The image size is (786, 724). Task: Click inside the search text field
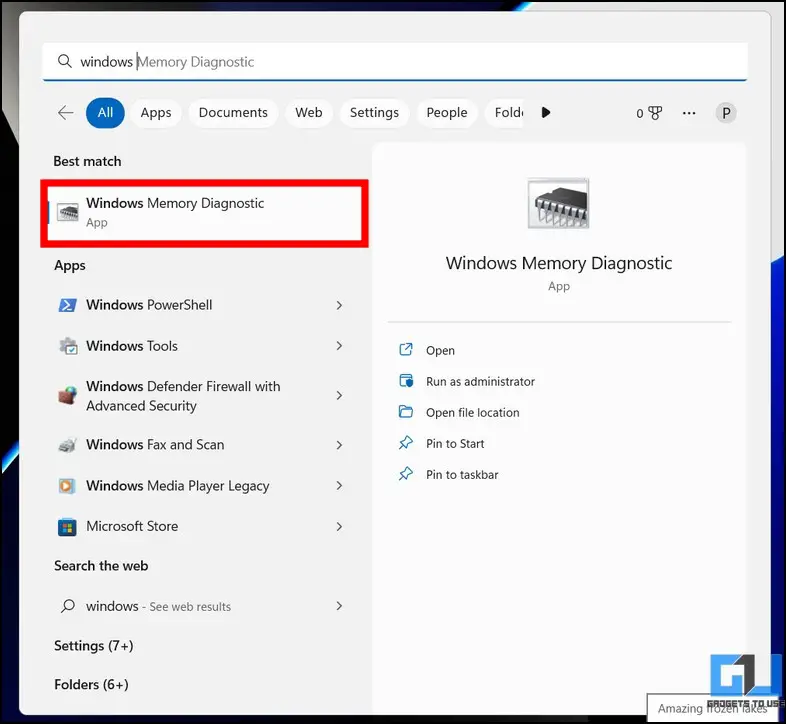[395, 61]
